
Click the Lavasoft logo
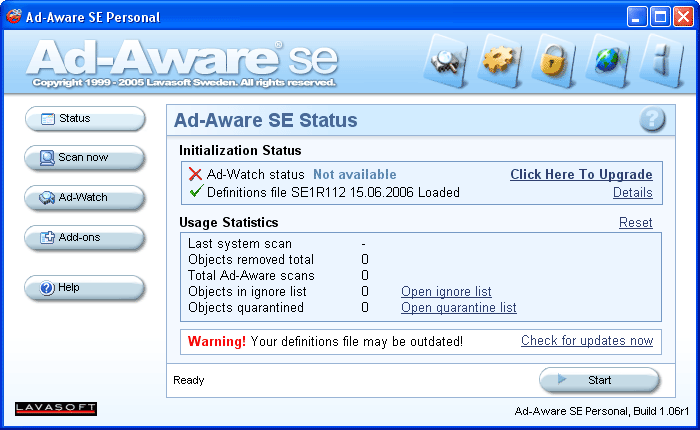[x=56, y=409]
